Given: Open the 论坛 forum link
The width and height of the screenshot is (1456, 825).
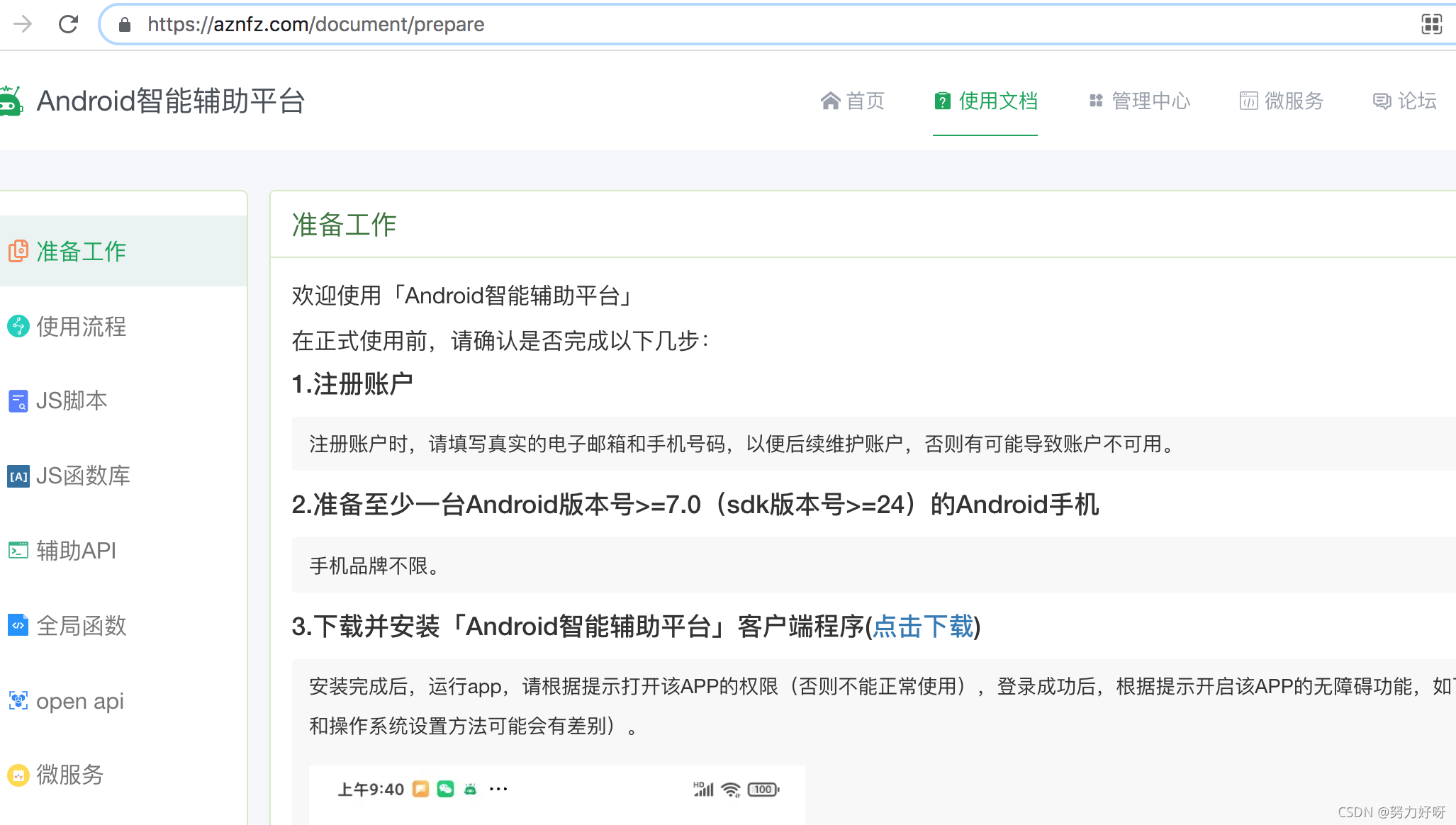Looking at the screenshot, I should coord(1405,101).
